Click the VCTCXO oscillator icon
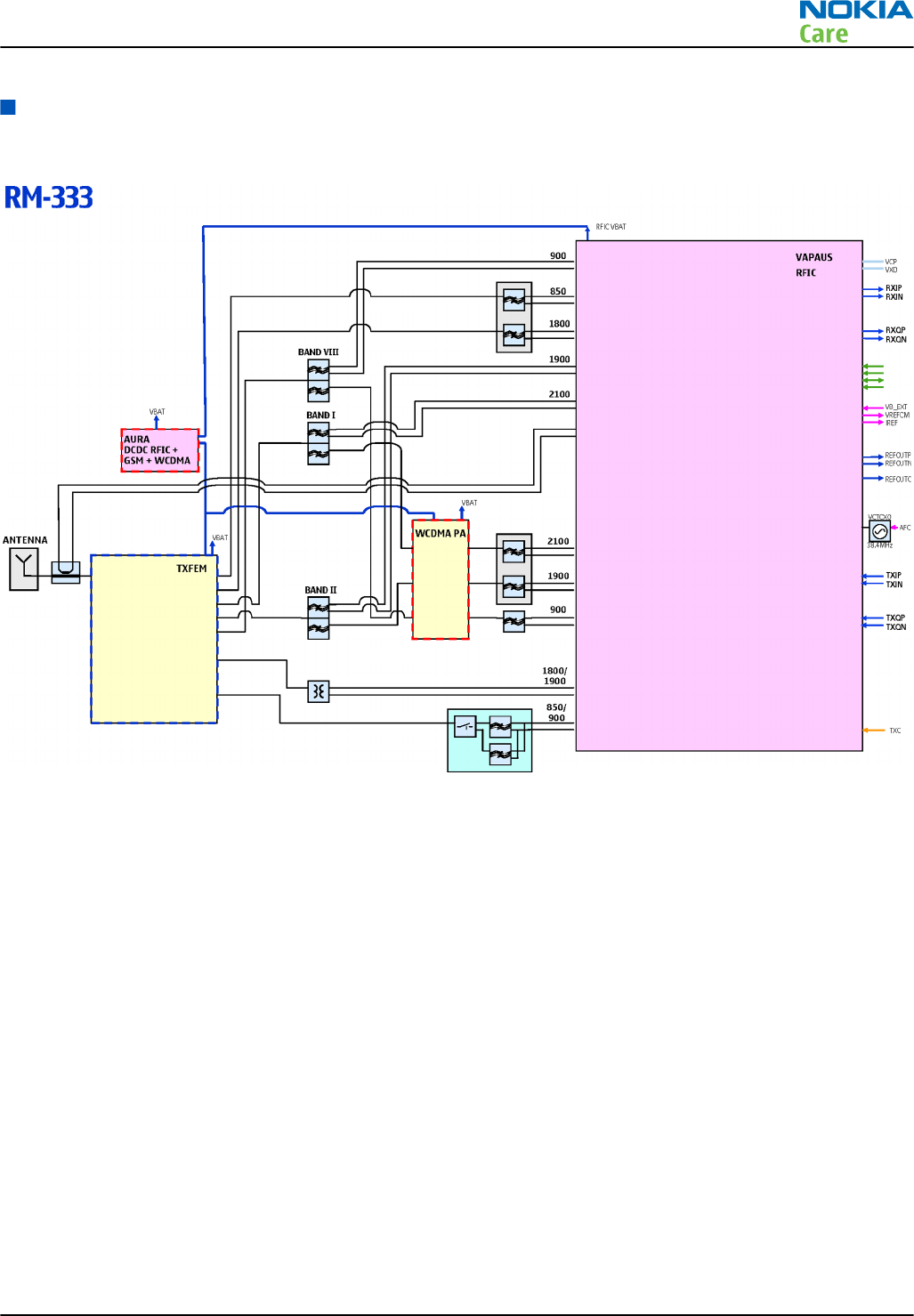Screen dimensions: 914x1316 point(879,531)
